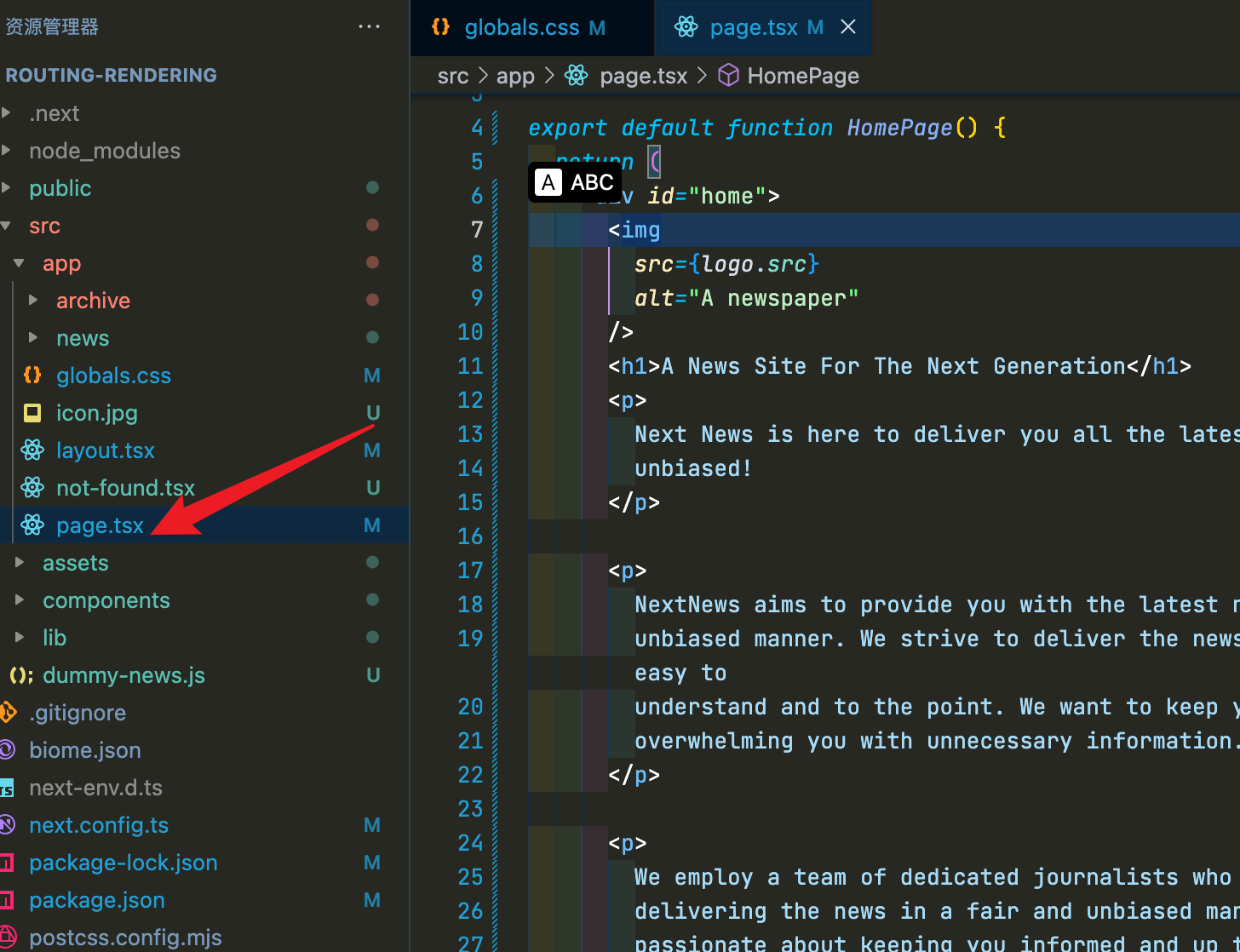The image size is (1240, 952).
Task: Click the React icon beside page.tsx in tree
Action: point(32,525)
